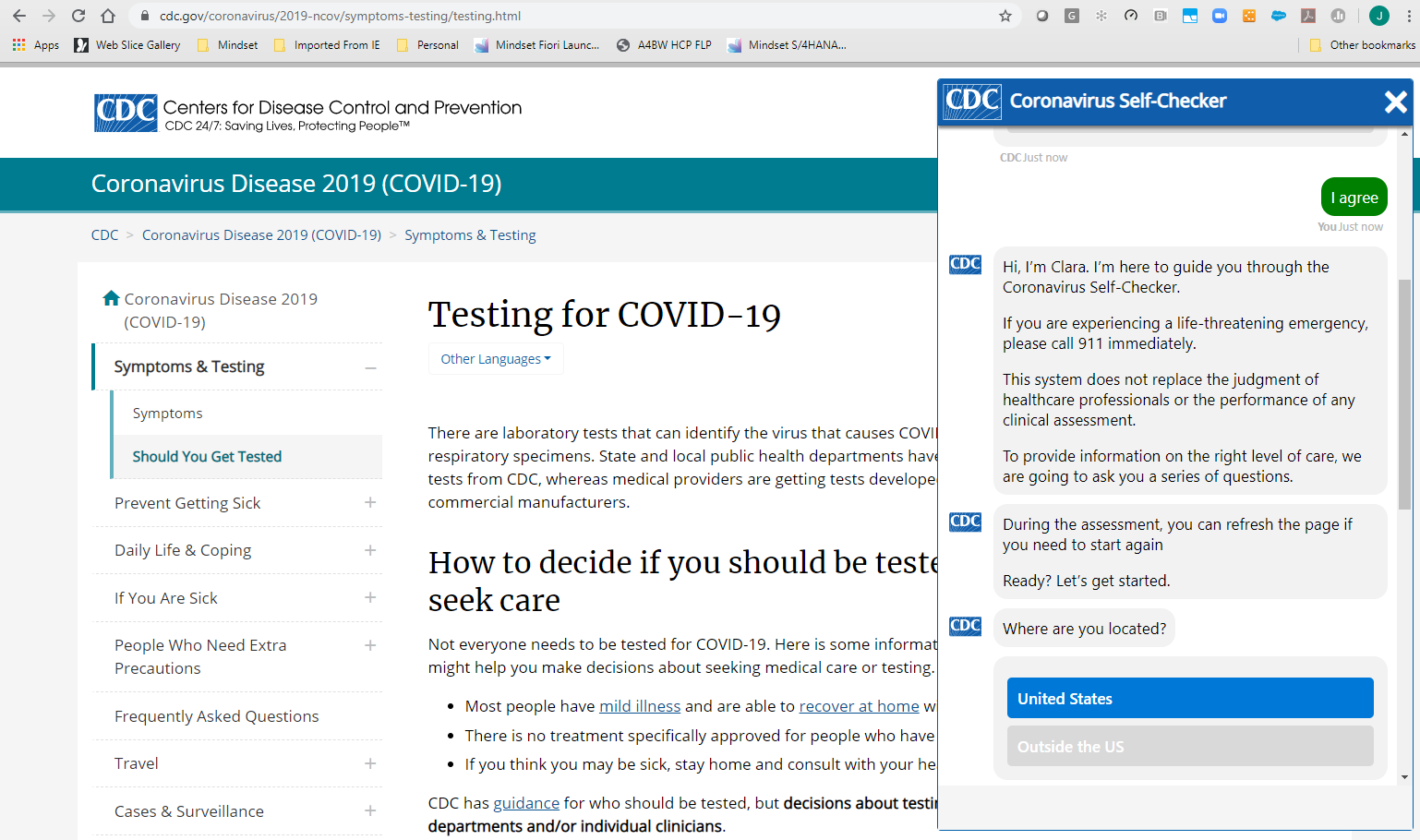Click the speedometer extension icon
The height and width of the screenshot is (840, 1420).
coord(1131,16)
